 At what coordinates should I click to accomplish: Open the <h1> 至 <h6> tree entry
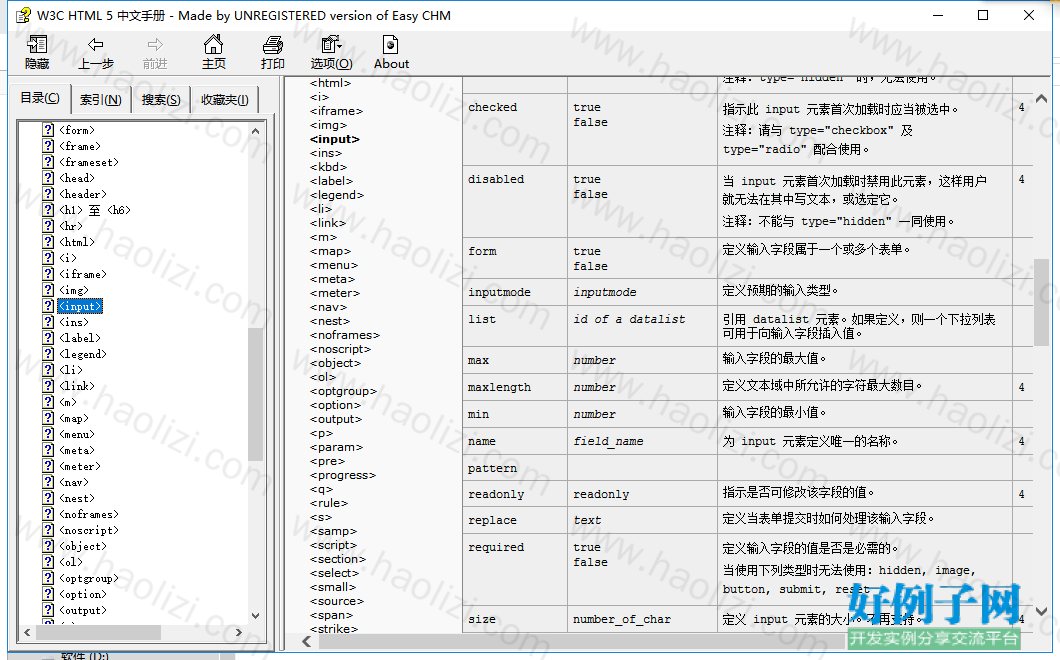(95, 210)
